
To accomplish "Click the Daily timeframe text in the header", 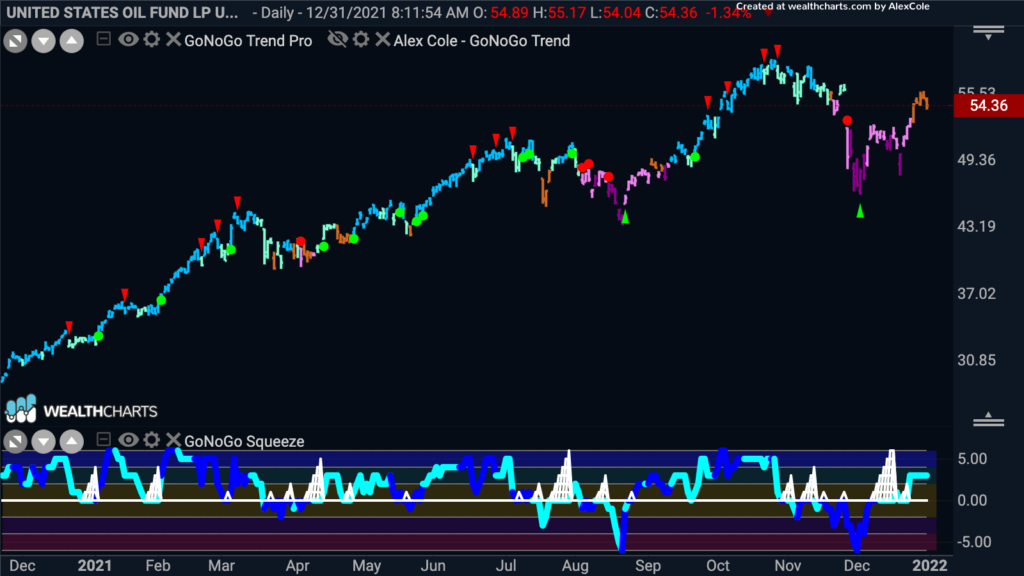I will [x=278, y=12].
